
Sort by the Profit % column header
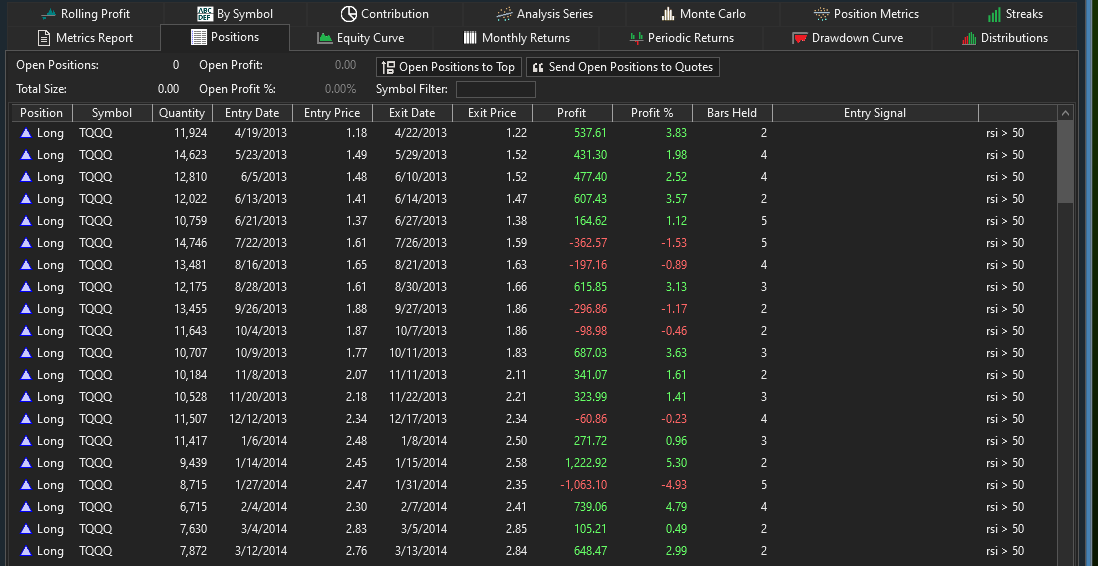652,113
